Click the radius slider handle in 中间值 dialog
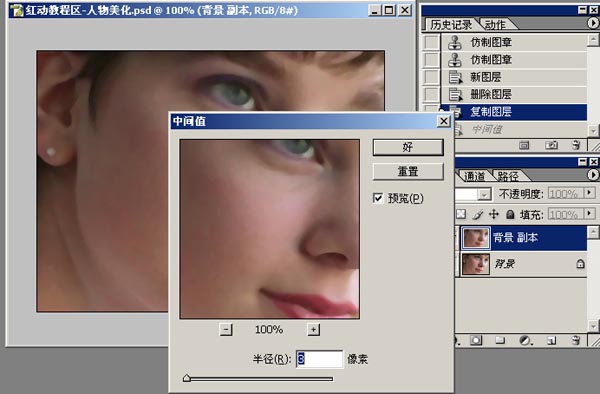 click(187, 378)
